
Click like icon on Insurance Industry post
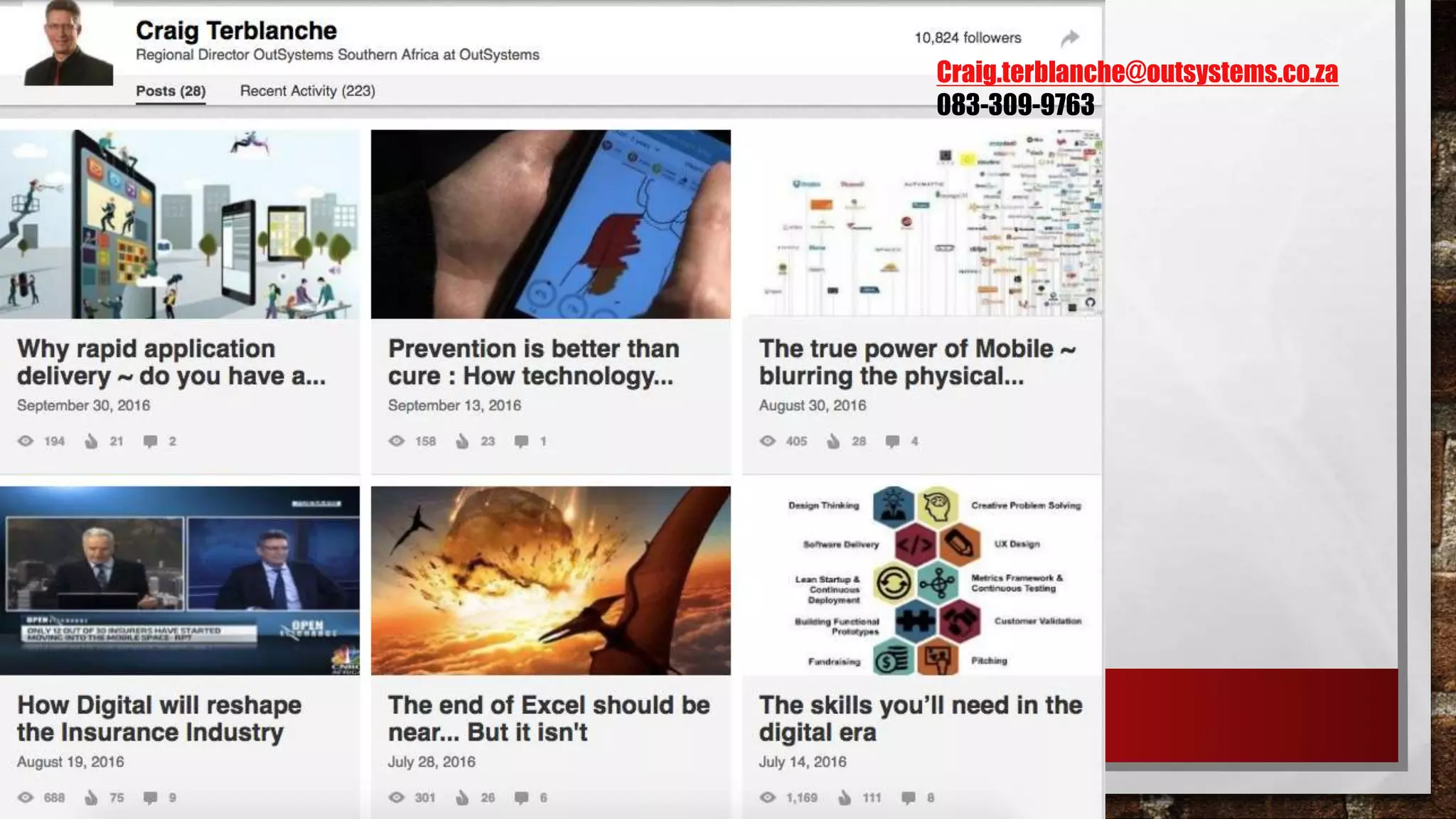pos(92,798)
